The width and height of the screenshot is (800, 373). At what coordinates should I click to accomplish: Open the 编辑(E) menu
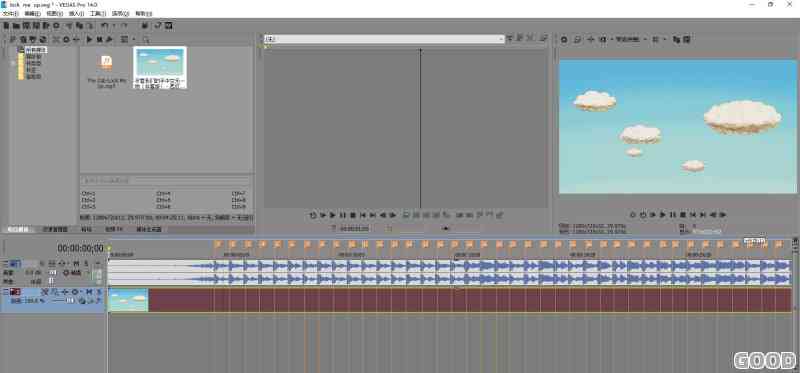(32, 14)
